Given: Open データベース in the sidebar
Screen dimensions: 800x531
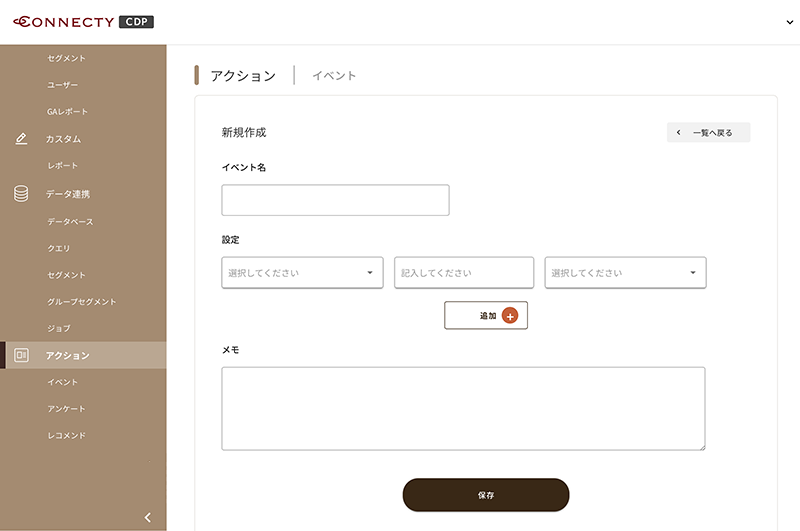Looking at the screenshot, I should pos(70,221).
